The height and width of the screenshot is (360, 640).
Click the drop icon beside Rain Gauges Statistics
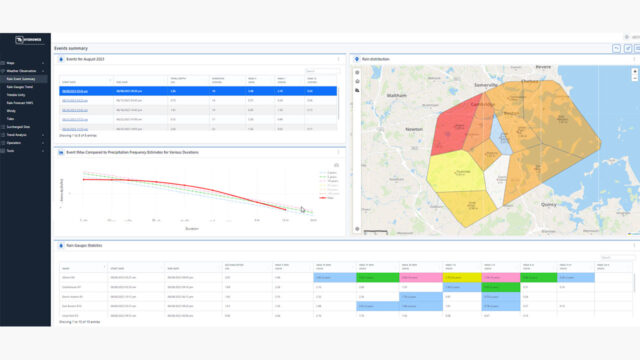pyautogui.click(x=61, y=246)
